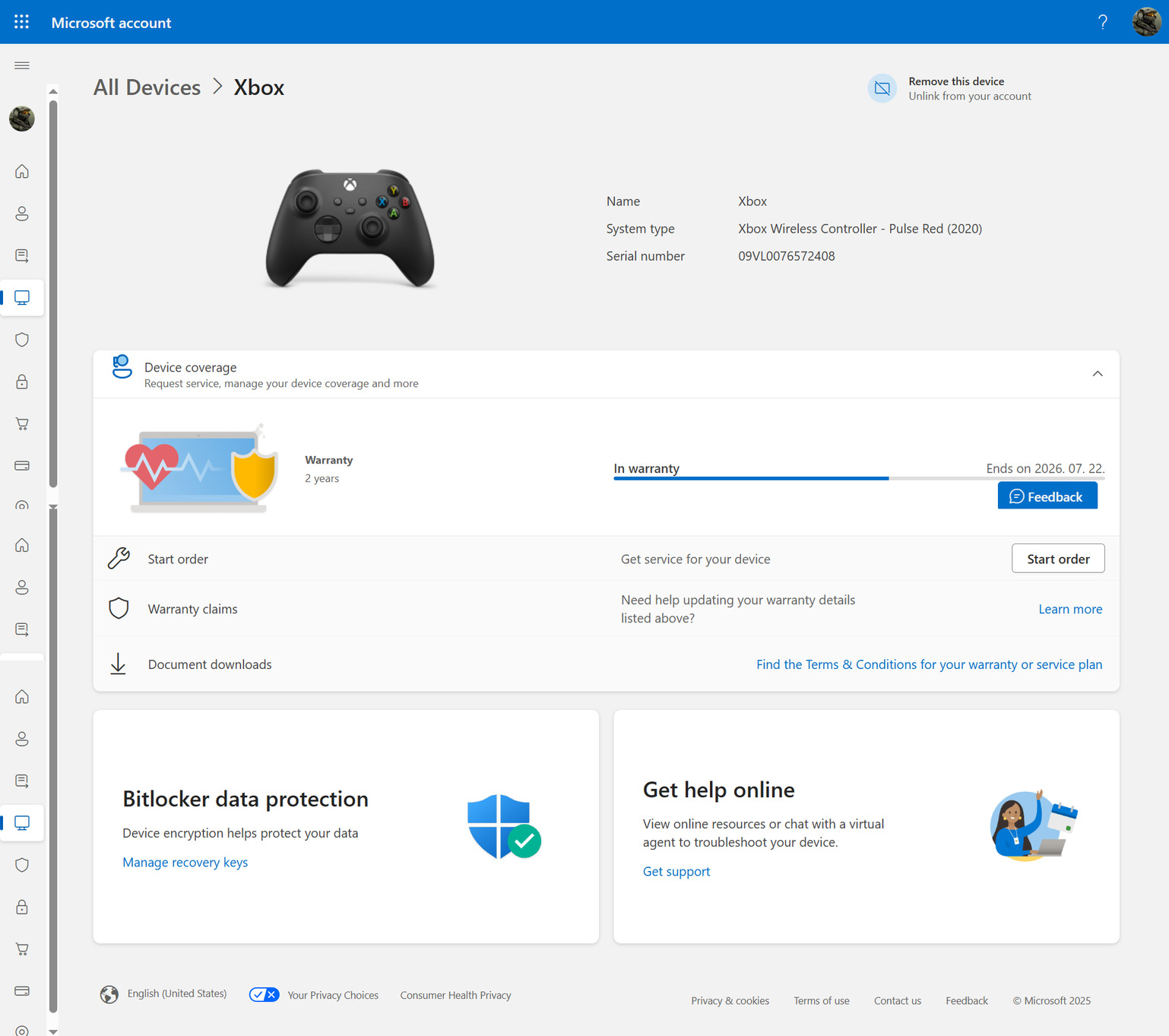This screenshot has width=1169, height=1036.
Task: Click the help question mark icon
Action: (1102, 22)
